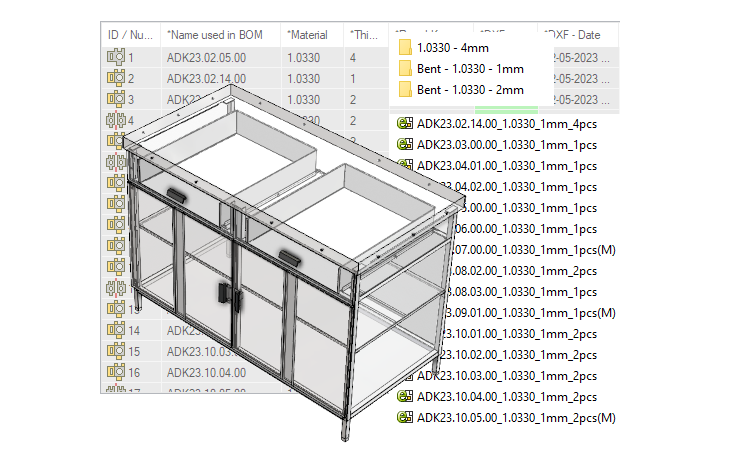Click the folder icon beside 'Bent - 1.0330 - 2mm'
The image size is (750, 450).
[405, 89]
